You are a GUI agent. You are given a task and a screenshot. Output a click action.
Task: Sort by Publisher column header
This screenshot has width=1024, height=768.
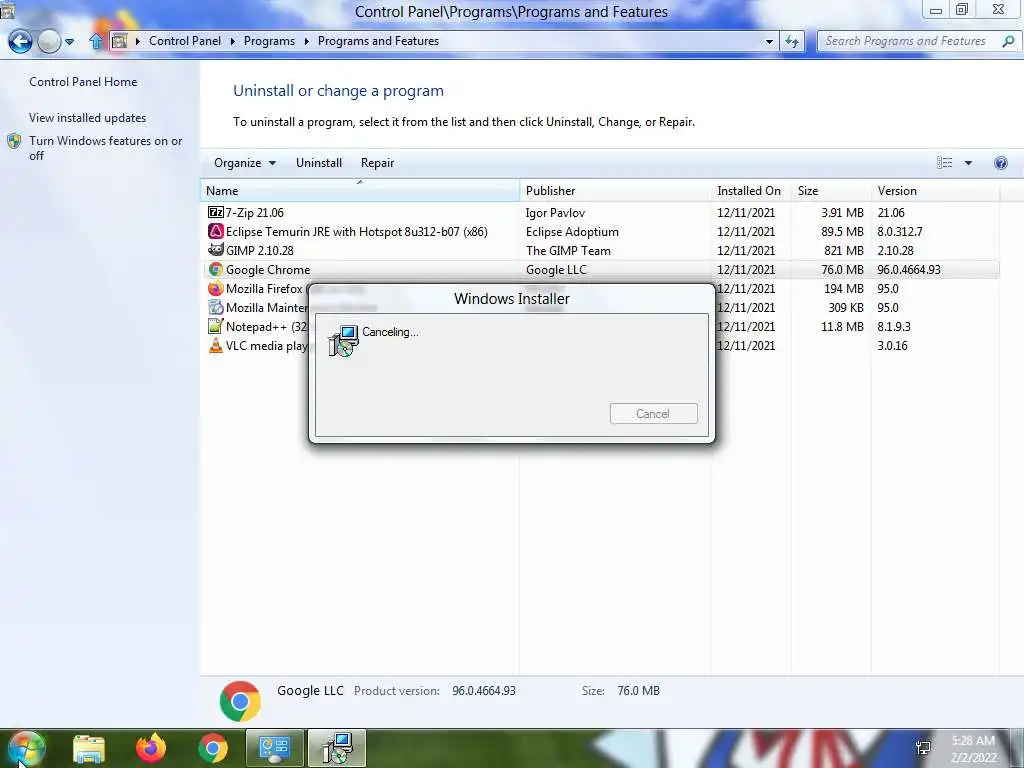coord(615,191)
